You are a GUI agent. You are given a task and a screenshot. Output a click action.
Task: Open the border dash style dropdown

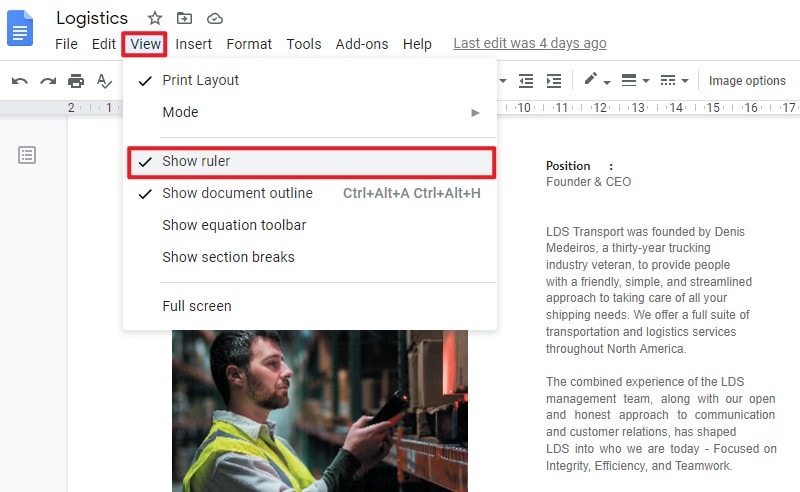tap(674, 80)
